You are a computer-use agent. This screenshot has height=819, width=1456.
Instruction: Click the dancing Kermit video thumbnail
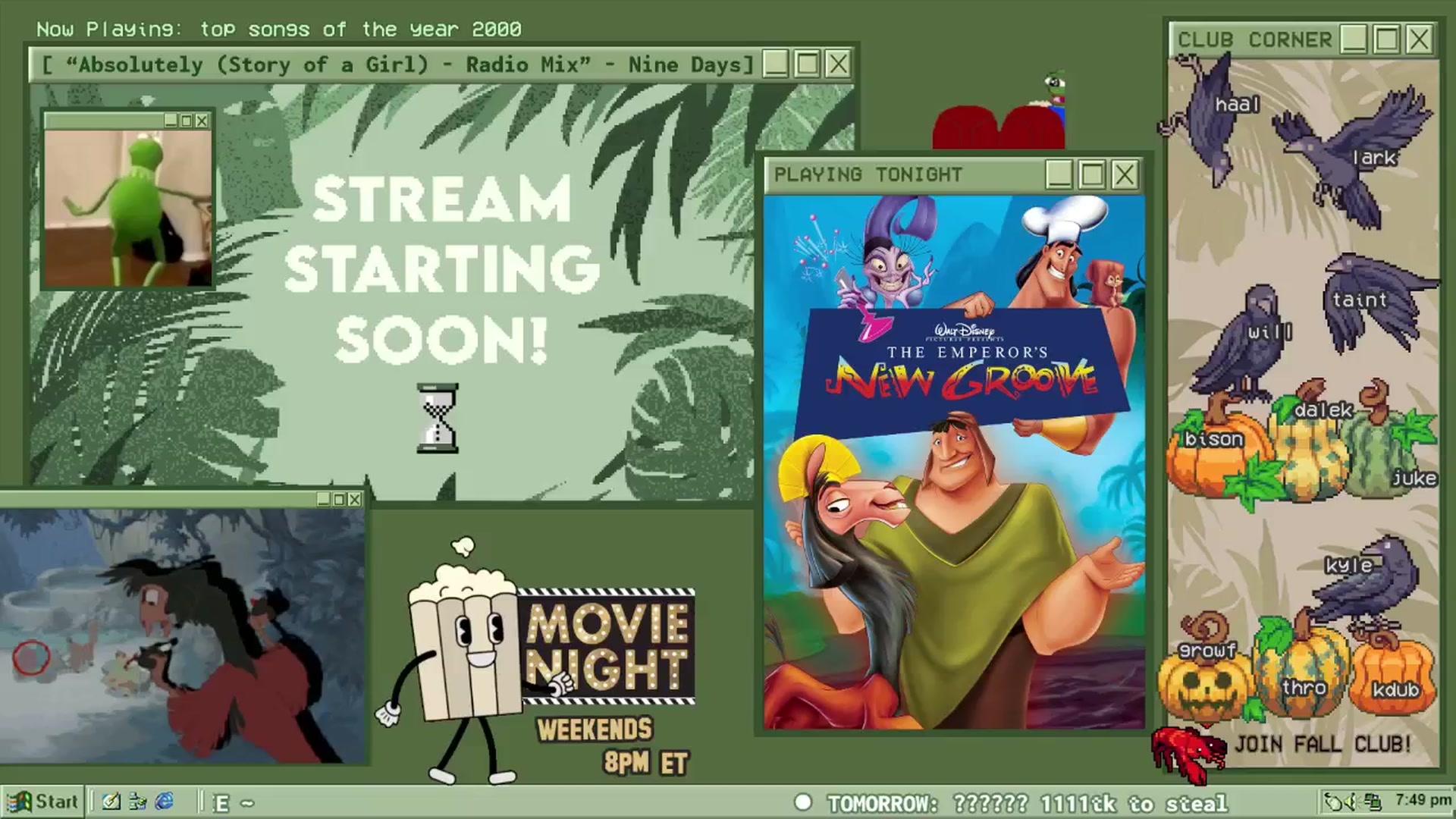[127, 209]
